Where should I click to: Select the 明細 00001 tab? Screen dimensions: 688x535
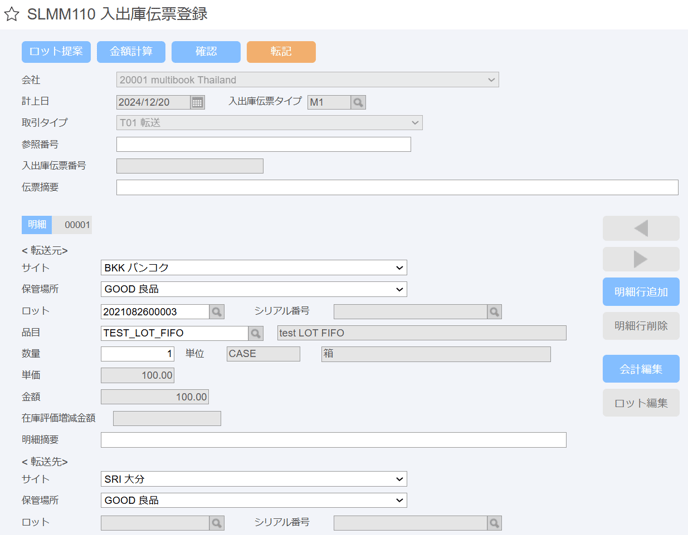pos(57,225)
